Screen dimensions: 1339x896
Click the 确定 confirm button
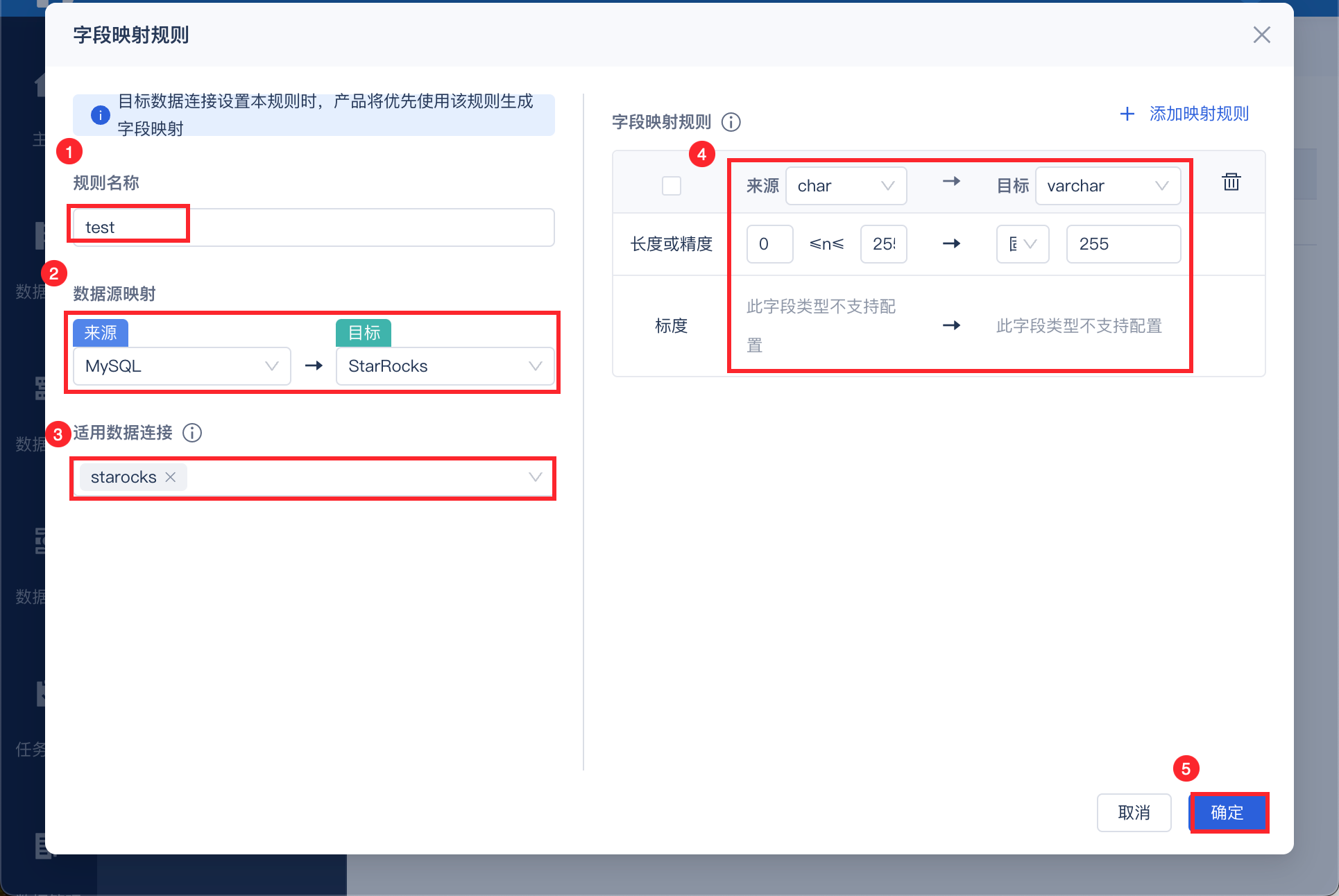coord(1227,812)
